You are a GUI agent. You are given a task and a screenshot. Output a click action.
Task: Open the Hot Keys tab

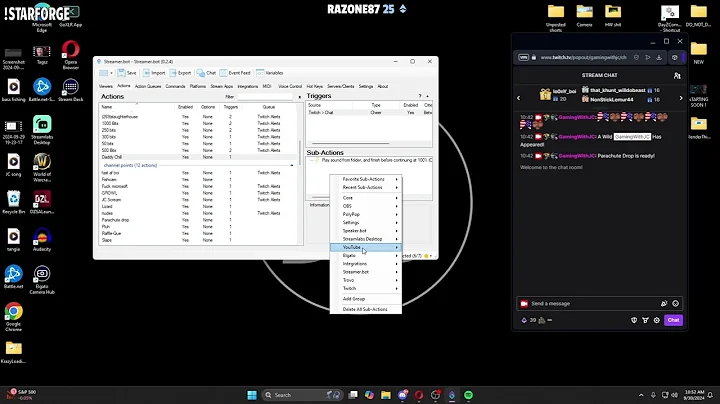point(315,86)
